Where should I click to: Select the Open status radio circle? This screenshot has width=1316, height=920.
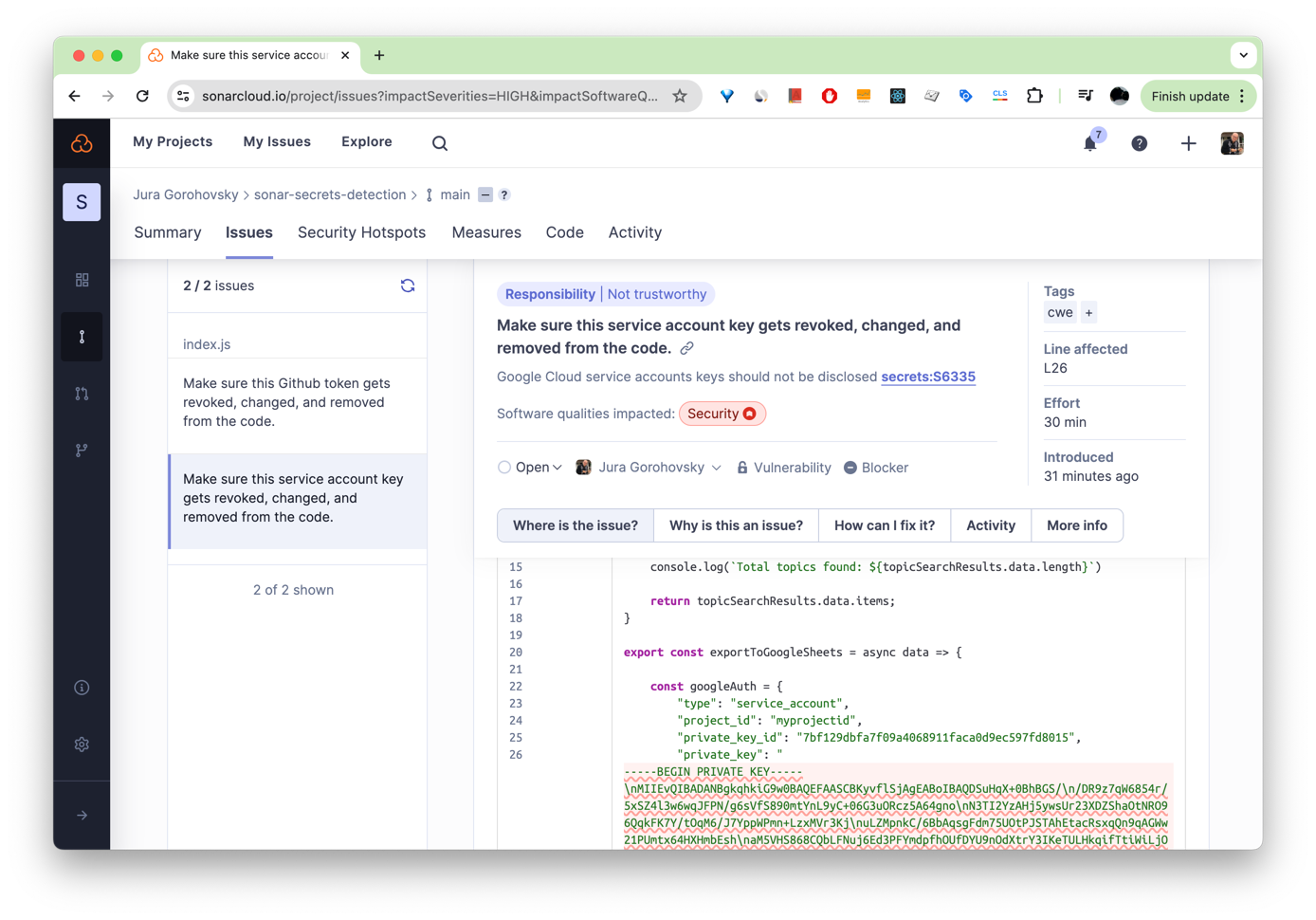tap(504, 467)
